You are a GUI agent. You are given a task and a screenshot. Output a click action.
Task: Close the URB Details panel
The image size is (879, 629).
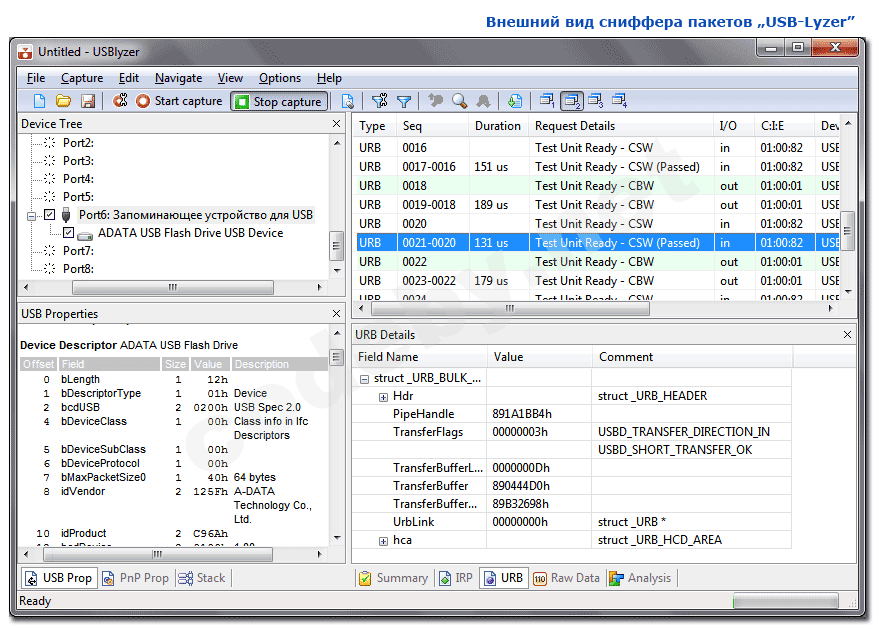(x=848, y=335)
